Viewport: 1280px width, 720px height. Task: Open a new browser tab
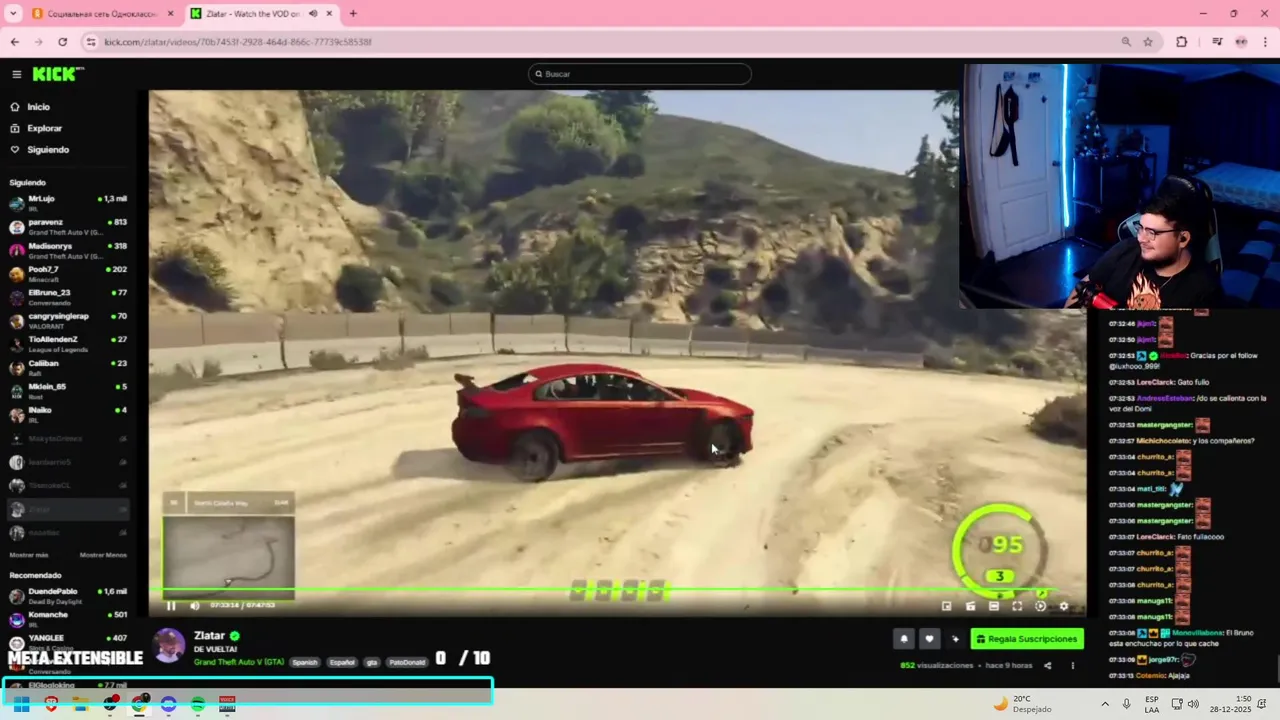pos(353,13)
